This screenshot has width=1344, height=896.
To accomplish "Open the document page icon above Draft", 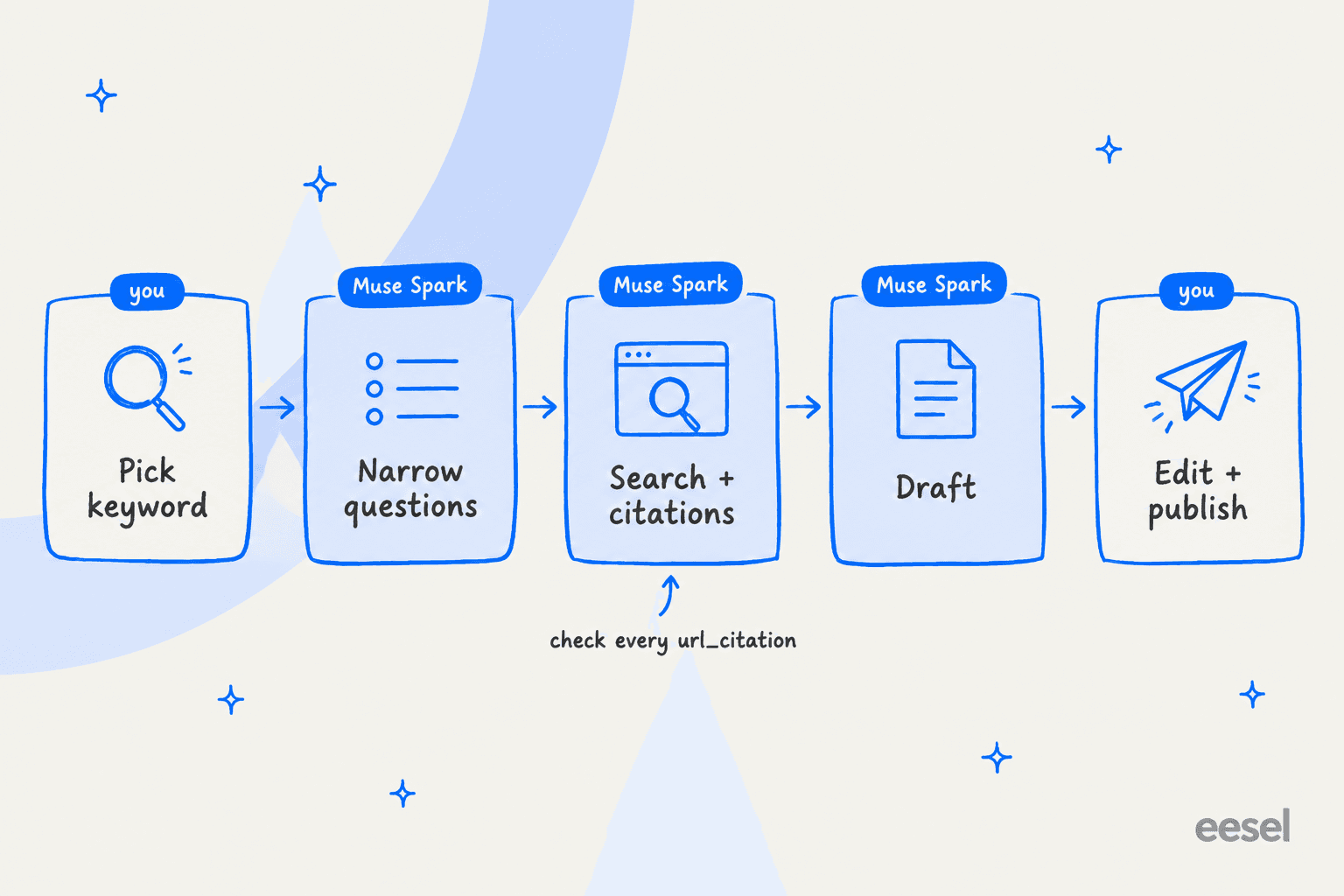I will [935, 388].
